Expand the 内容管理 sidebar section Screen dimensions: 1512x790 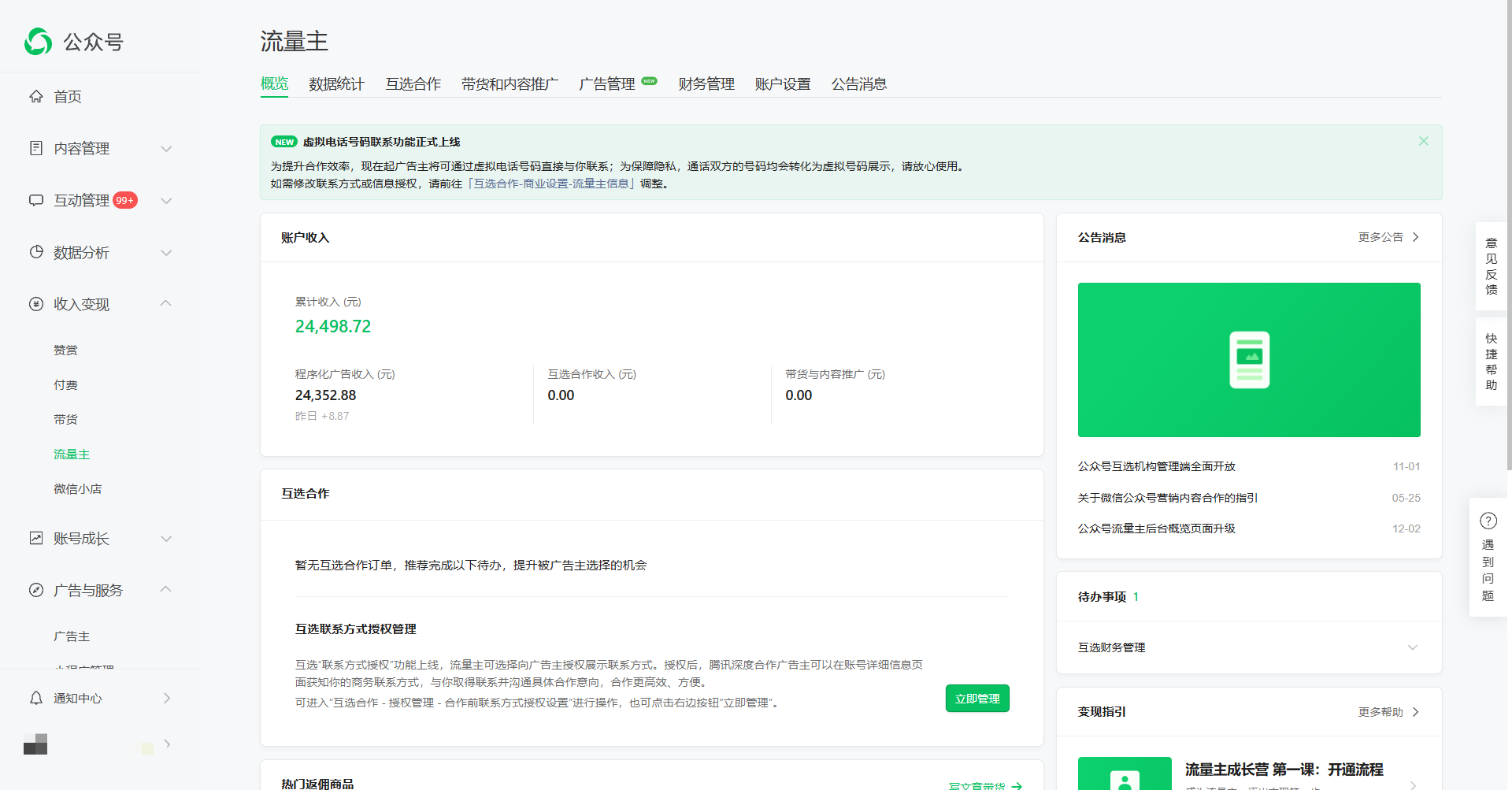coord(166,149)
